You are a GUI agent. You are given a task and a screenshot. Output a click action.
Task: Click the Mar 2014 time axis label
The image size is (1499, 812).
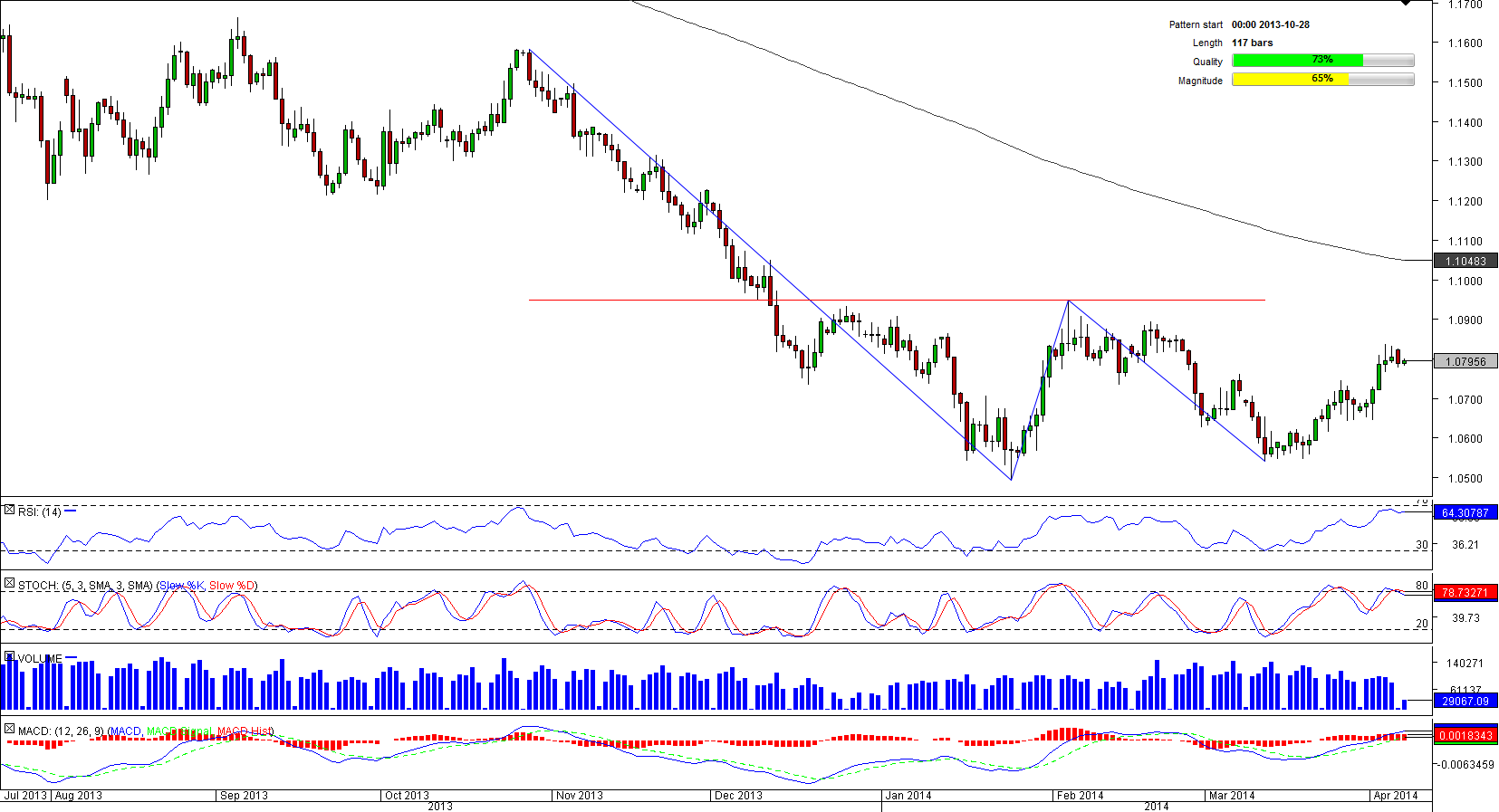coord(1232,796)
